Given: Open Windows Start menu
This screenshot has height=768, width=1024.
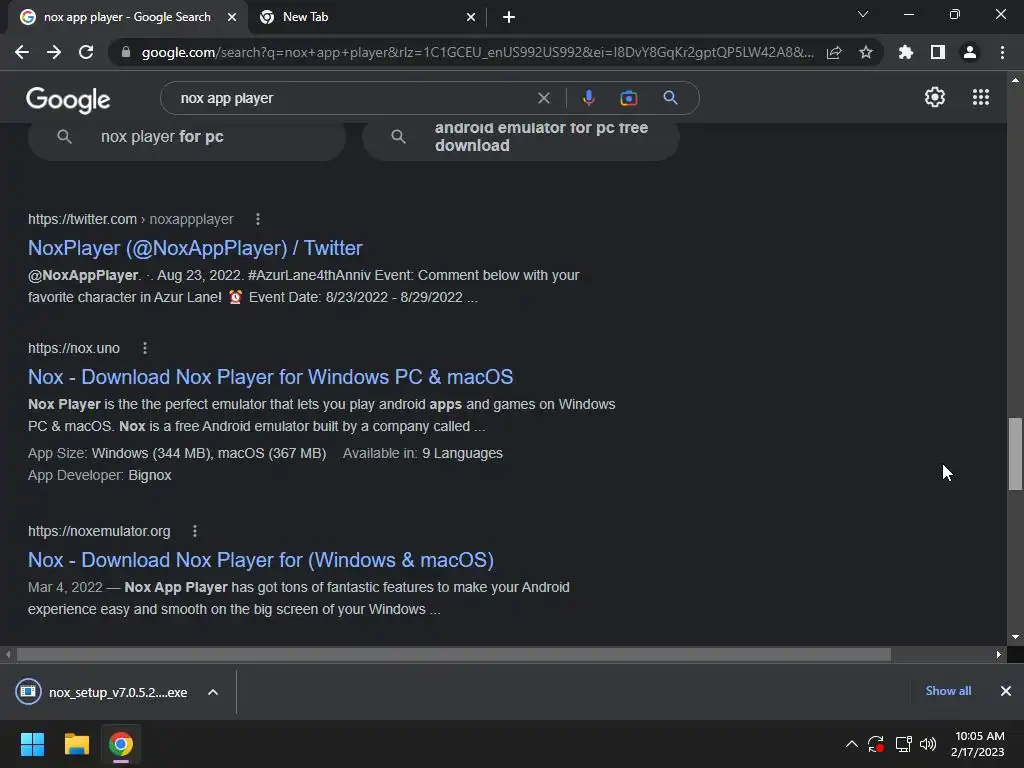Looking at the screenshot, I should [x=32, y=744].
